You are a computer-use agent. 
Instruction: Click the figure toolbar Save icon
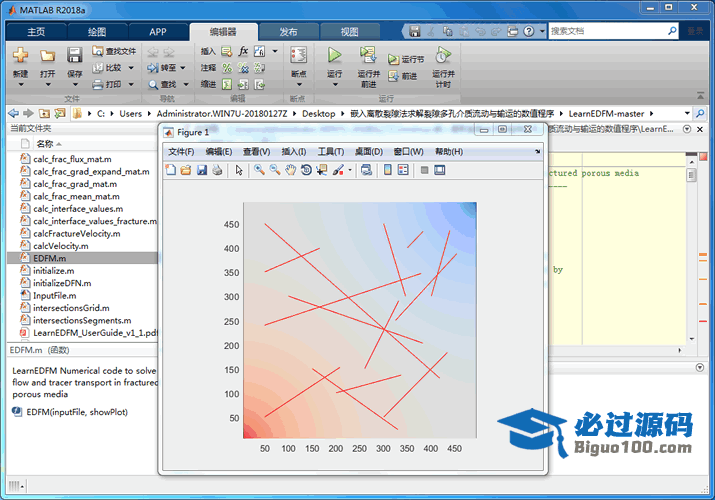pyautogui.click(x=202, y=170)
